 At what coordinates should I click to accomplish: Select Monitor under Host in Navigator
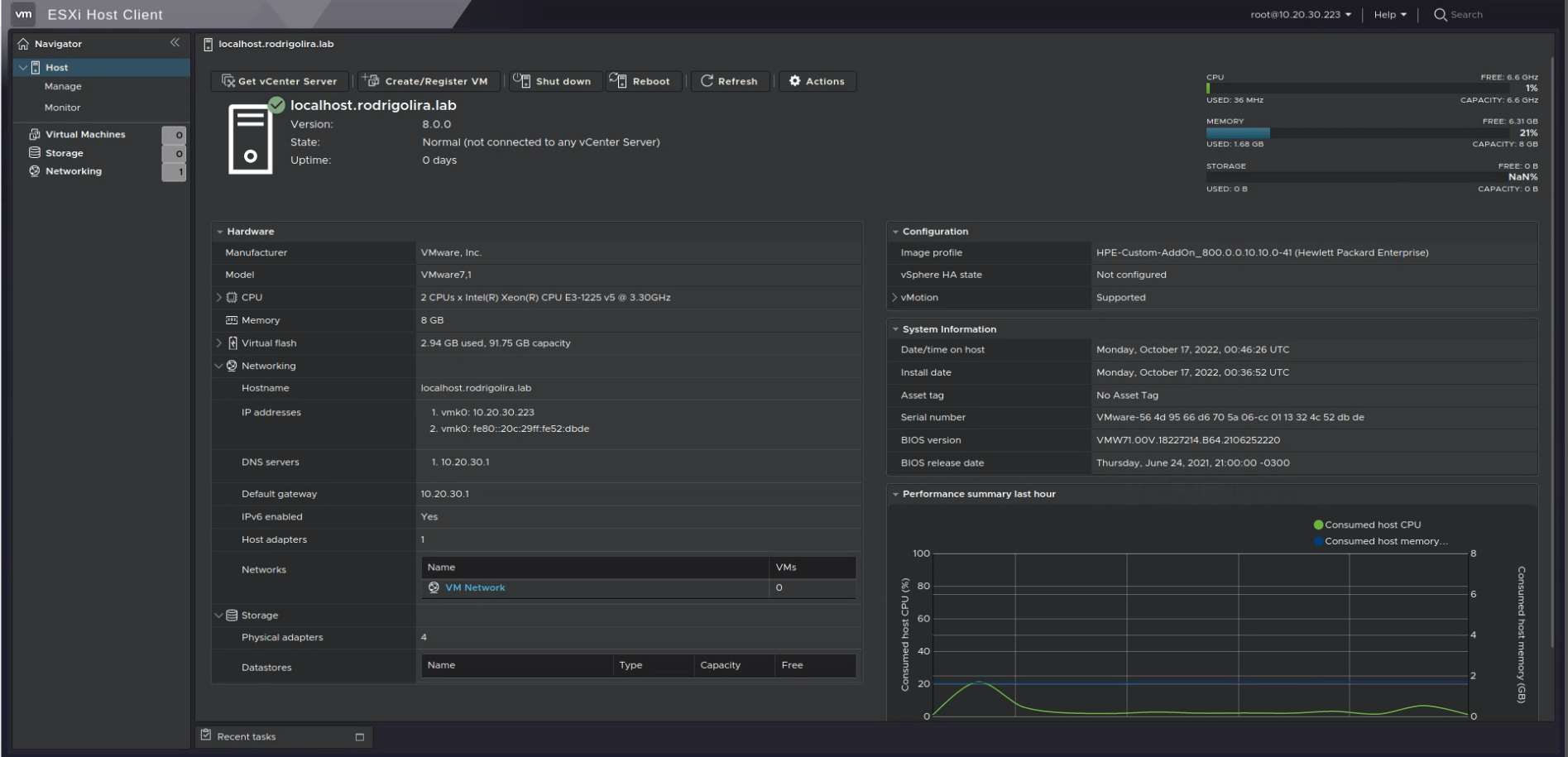[x=62, y=108]
